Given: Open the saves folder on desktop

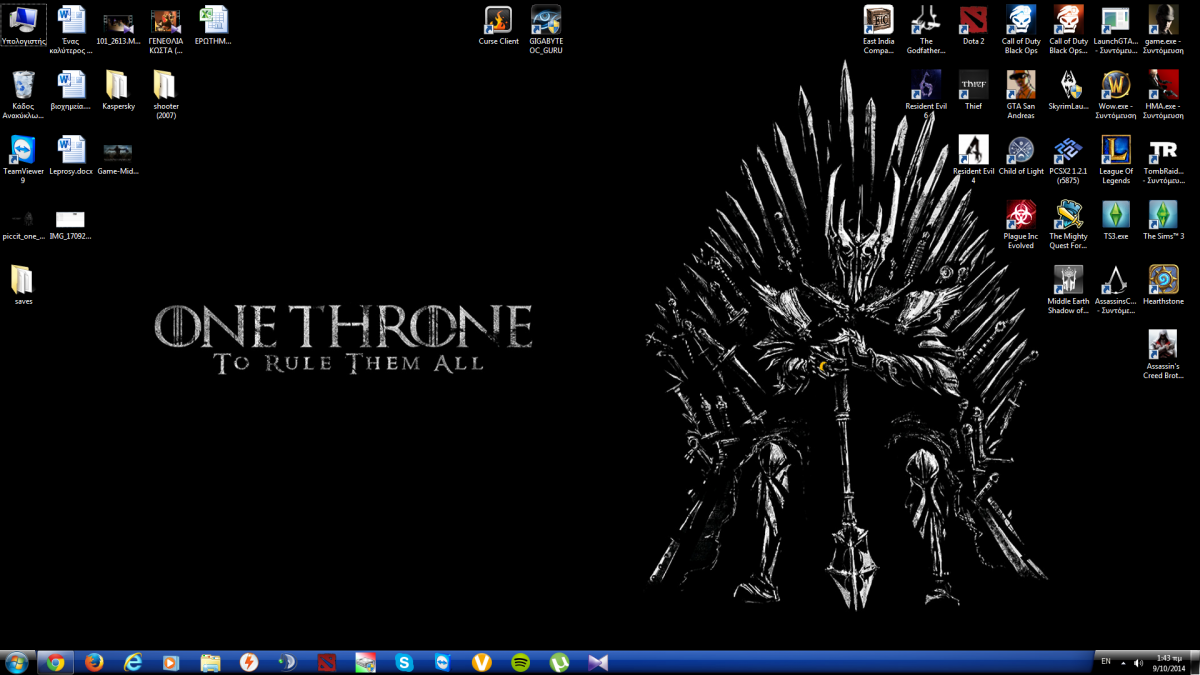Looking at the screenshot, I should 23,285.
